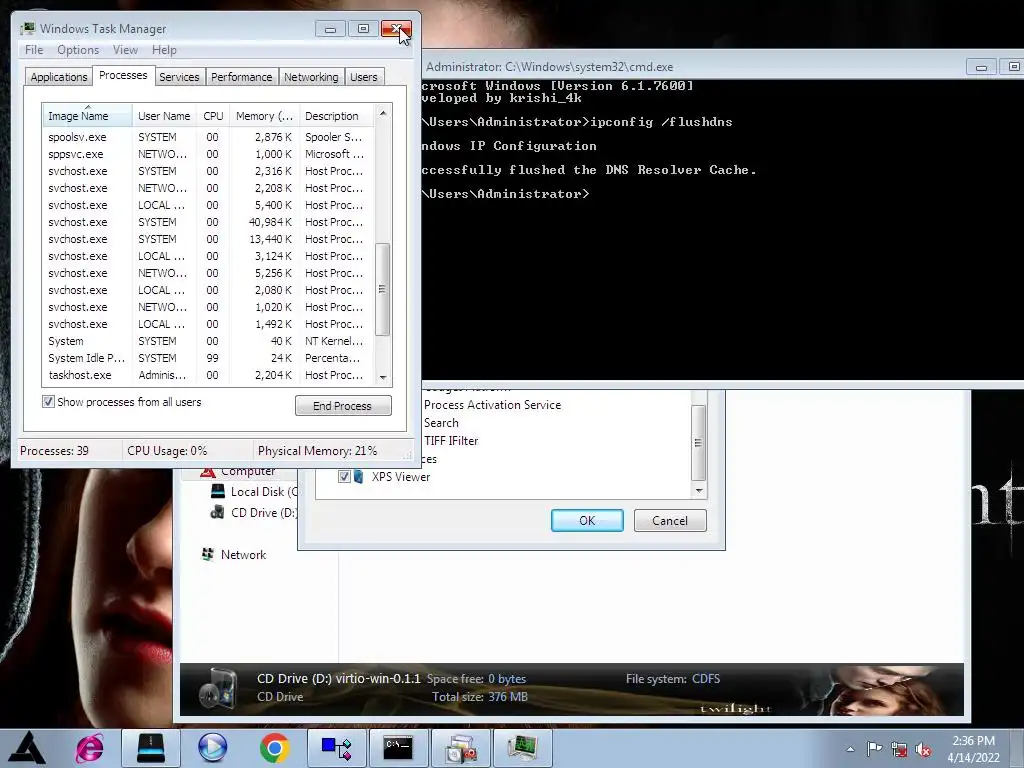This screenshot has width=1024, height=768.
Task: Open the Task Manager View menu
Action: [125, 50]
